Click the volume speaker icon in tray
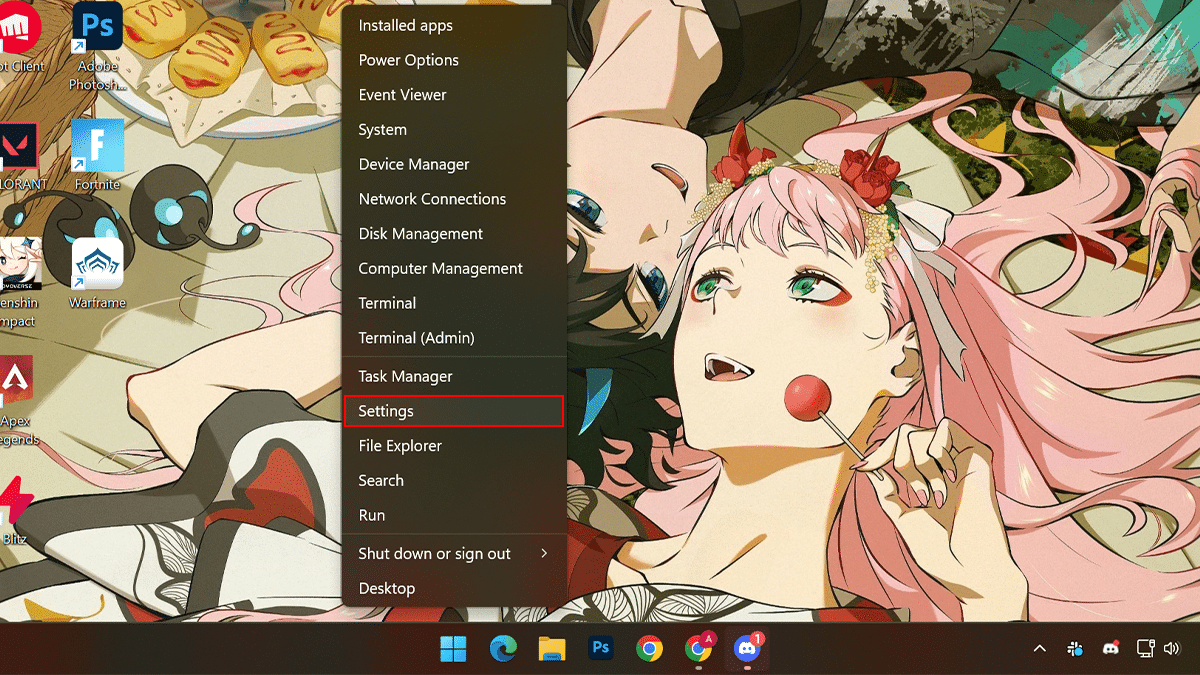The height and width of the screenshot is (675, 1200). click(x=1172, y=649)
